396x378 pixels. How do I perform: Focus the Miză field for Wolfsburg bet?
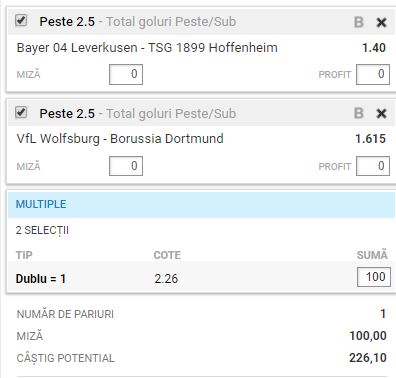126,166
